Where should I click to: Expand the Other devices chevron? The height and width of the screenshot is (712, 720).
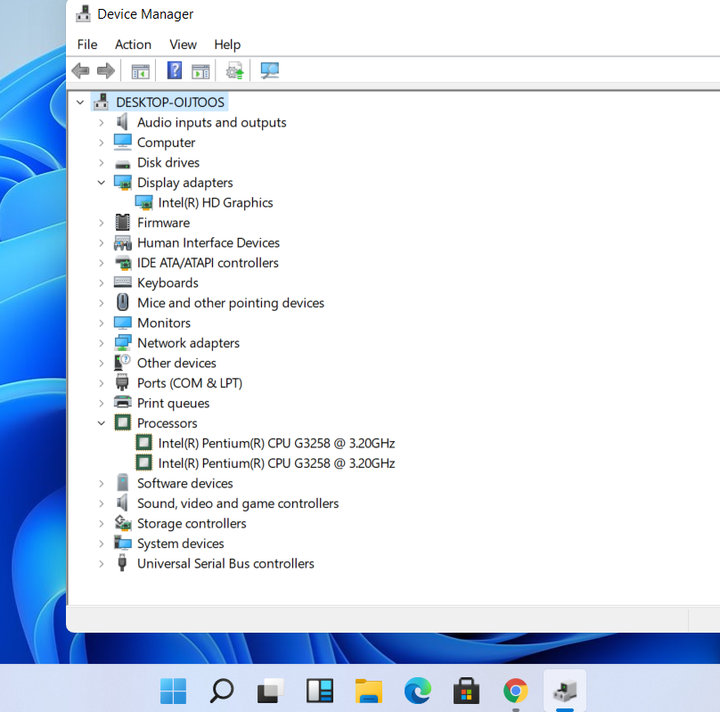point(101,363)
